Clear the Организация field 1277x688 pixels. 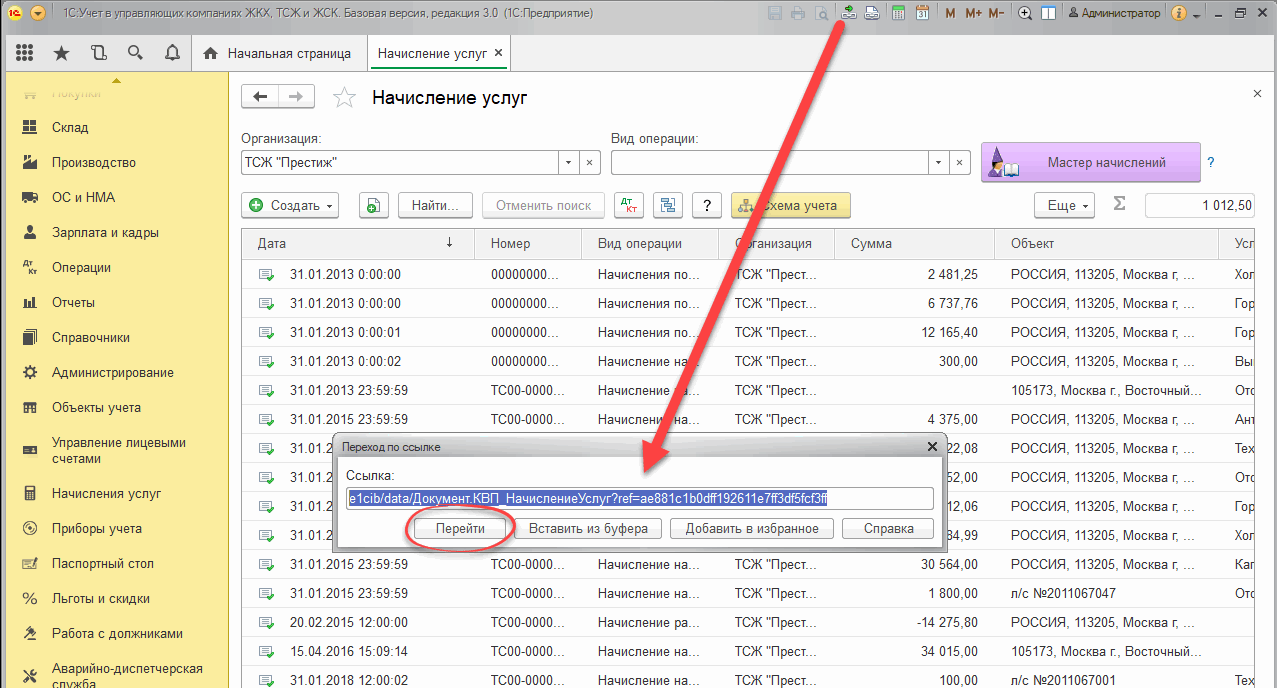[x=590, y=162]
